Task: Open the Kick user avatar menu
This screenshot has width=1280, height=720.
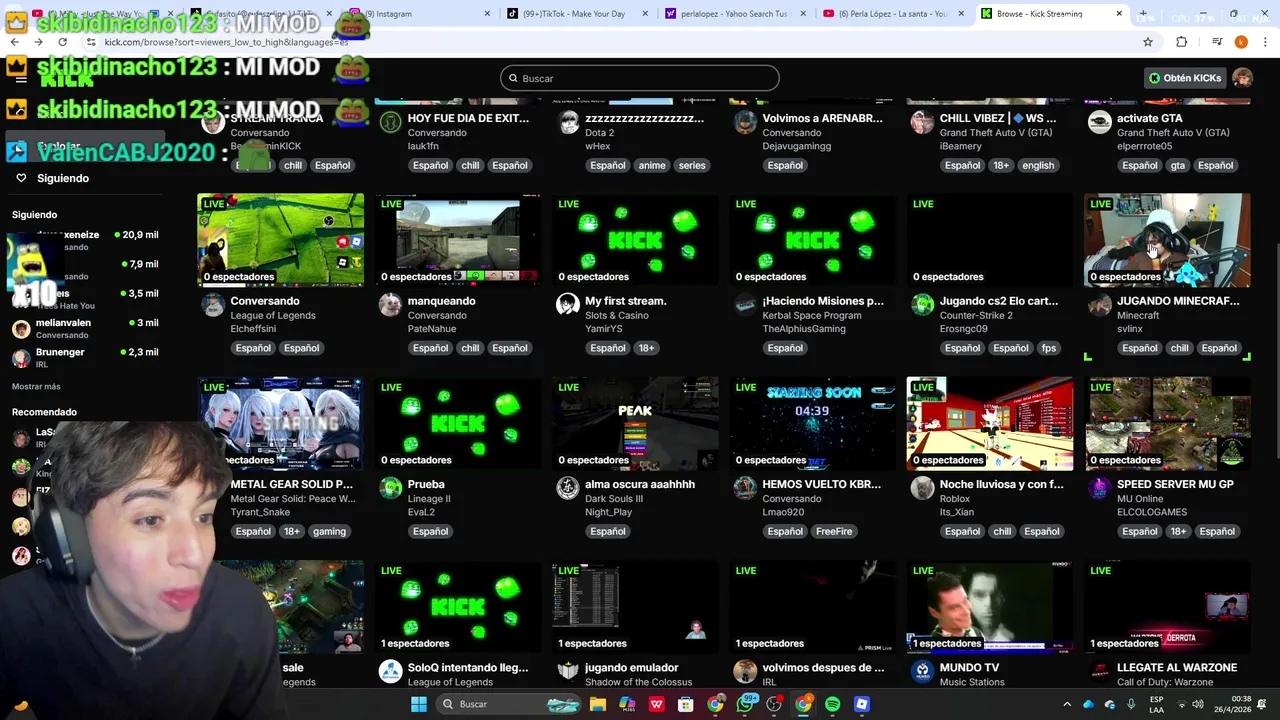Action: point(1242,78)
